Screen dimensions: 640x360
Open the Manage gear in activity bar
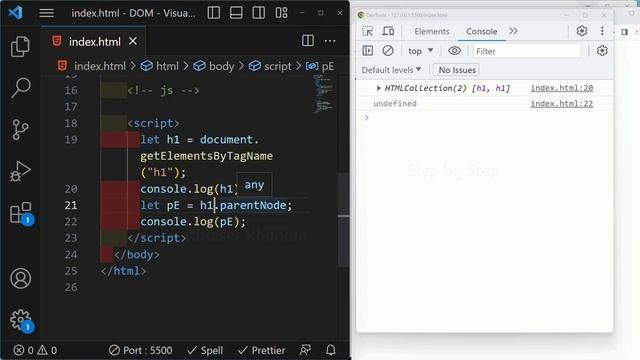(21, 321)
